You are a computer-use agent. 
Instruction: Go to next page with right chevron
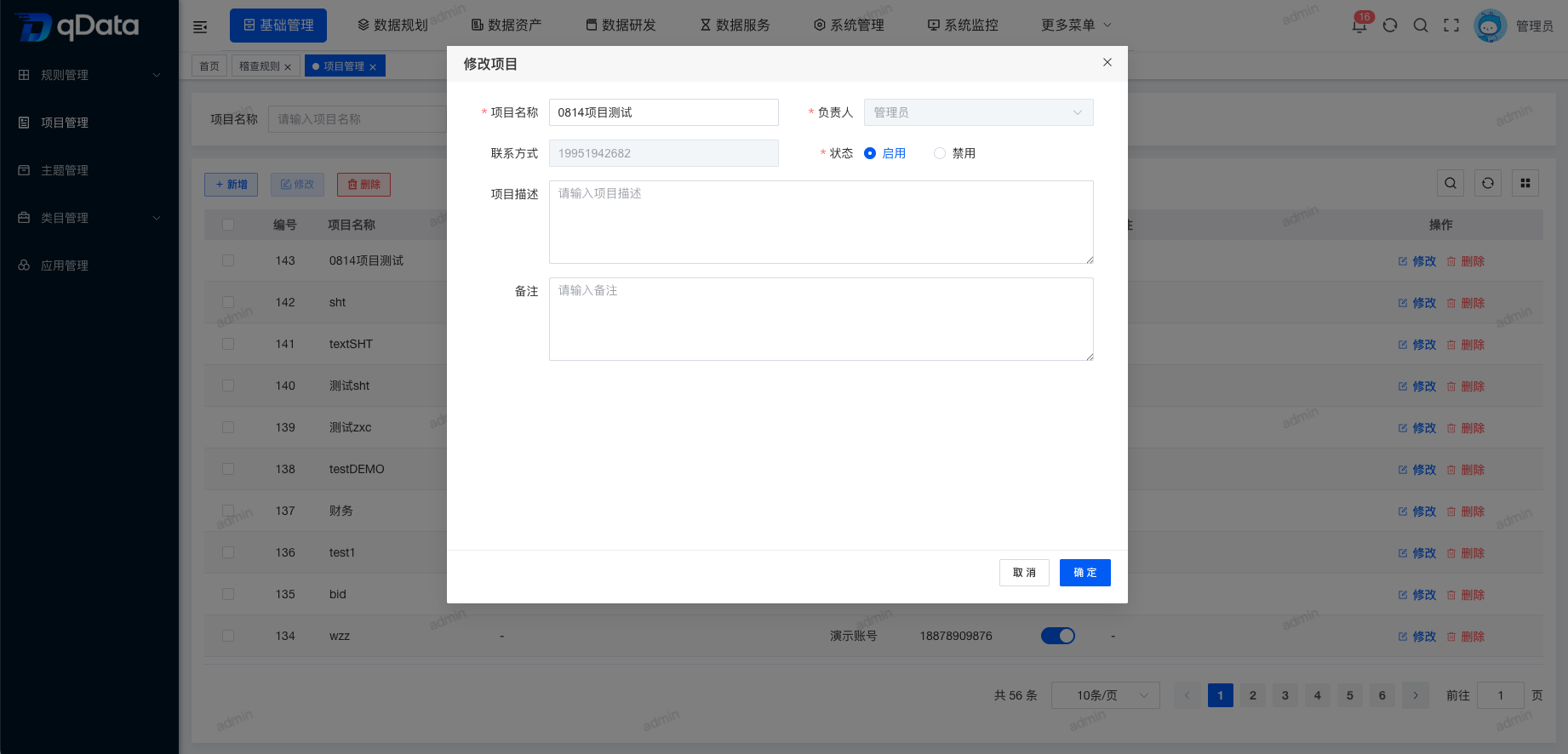(1416, 695)
